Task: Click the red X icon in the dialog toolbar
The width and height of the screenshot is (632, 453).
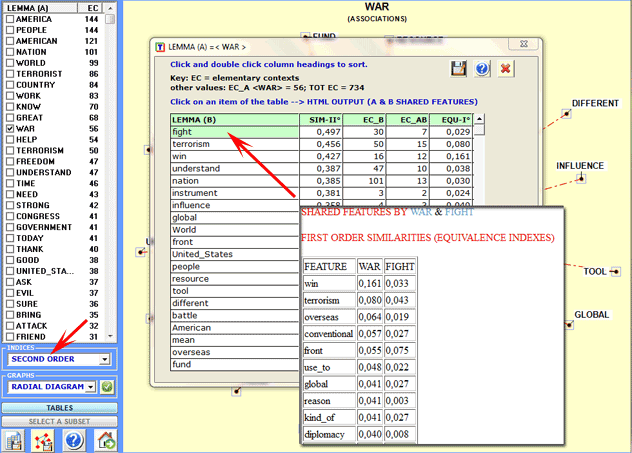Action: click(505, 69)
